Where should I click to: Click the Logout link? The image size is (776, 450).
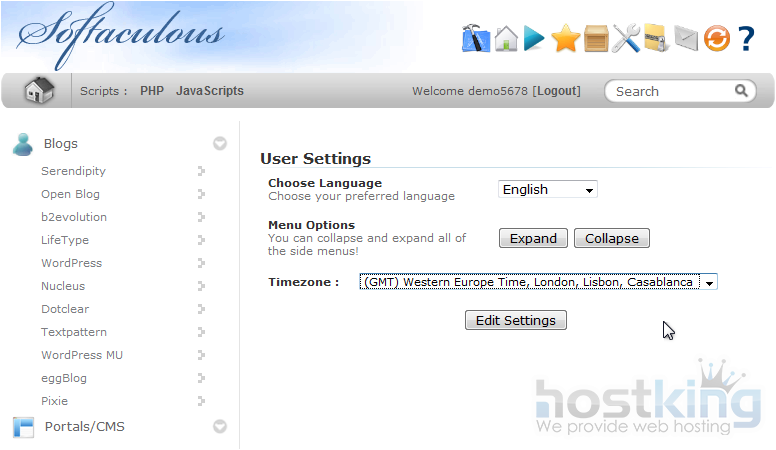(x=556, y=91)
